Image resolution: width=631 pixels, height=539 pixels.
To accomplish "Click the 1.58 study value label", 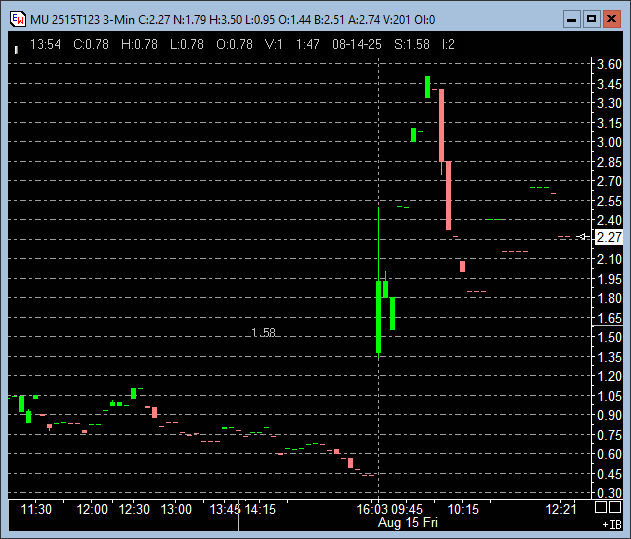I will pyautogui.click(x=263, y=332).
